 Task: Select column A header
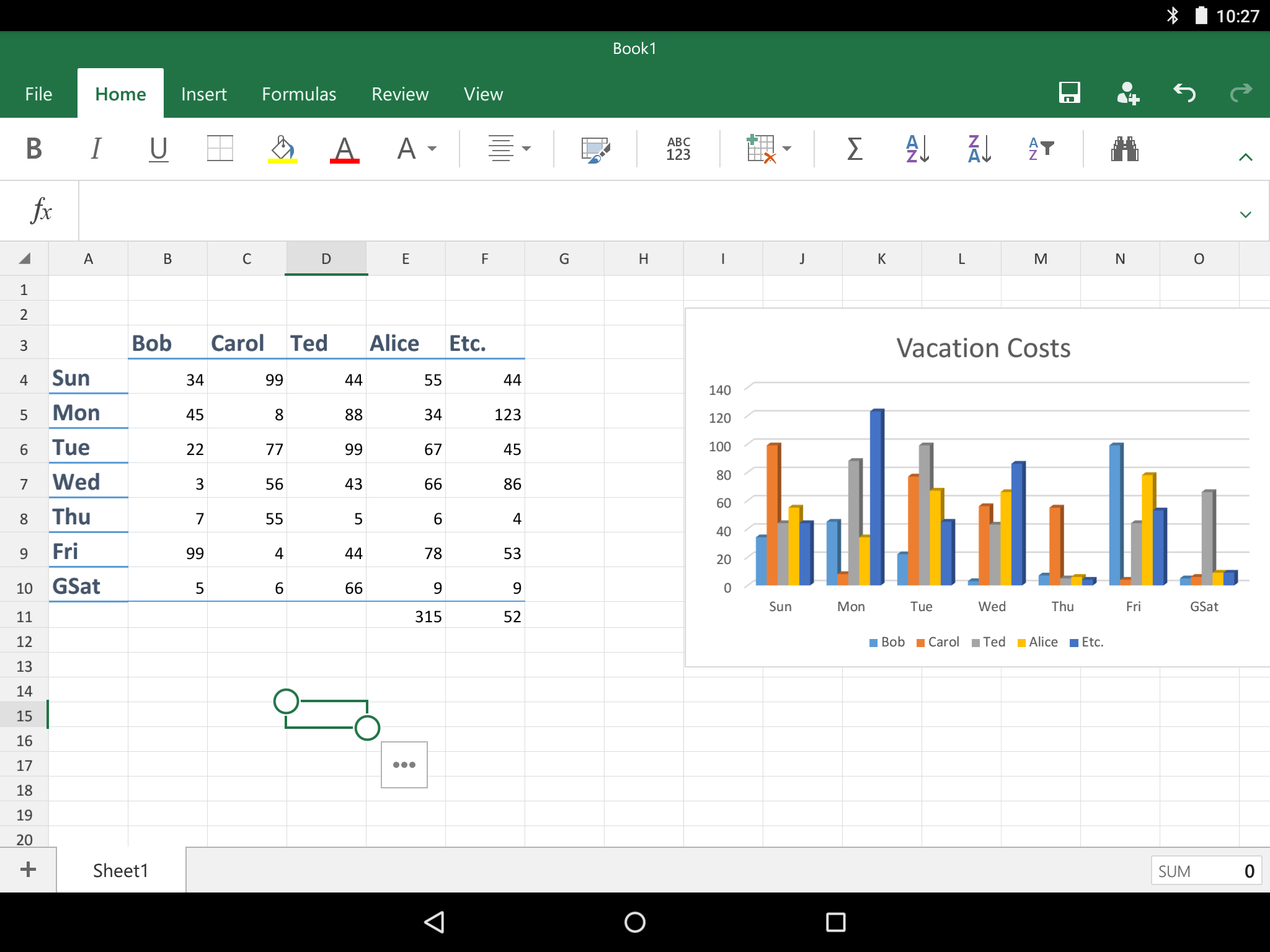click(88, 258)
